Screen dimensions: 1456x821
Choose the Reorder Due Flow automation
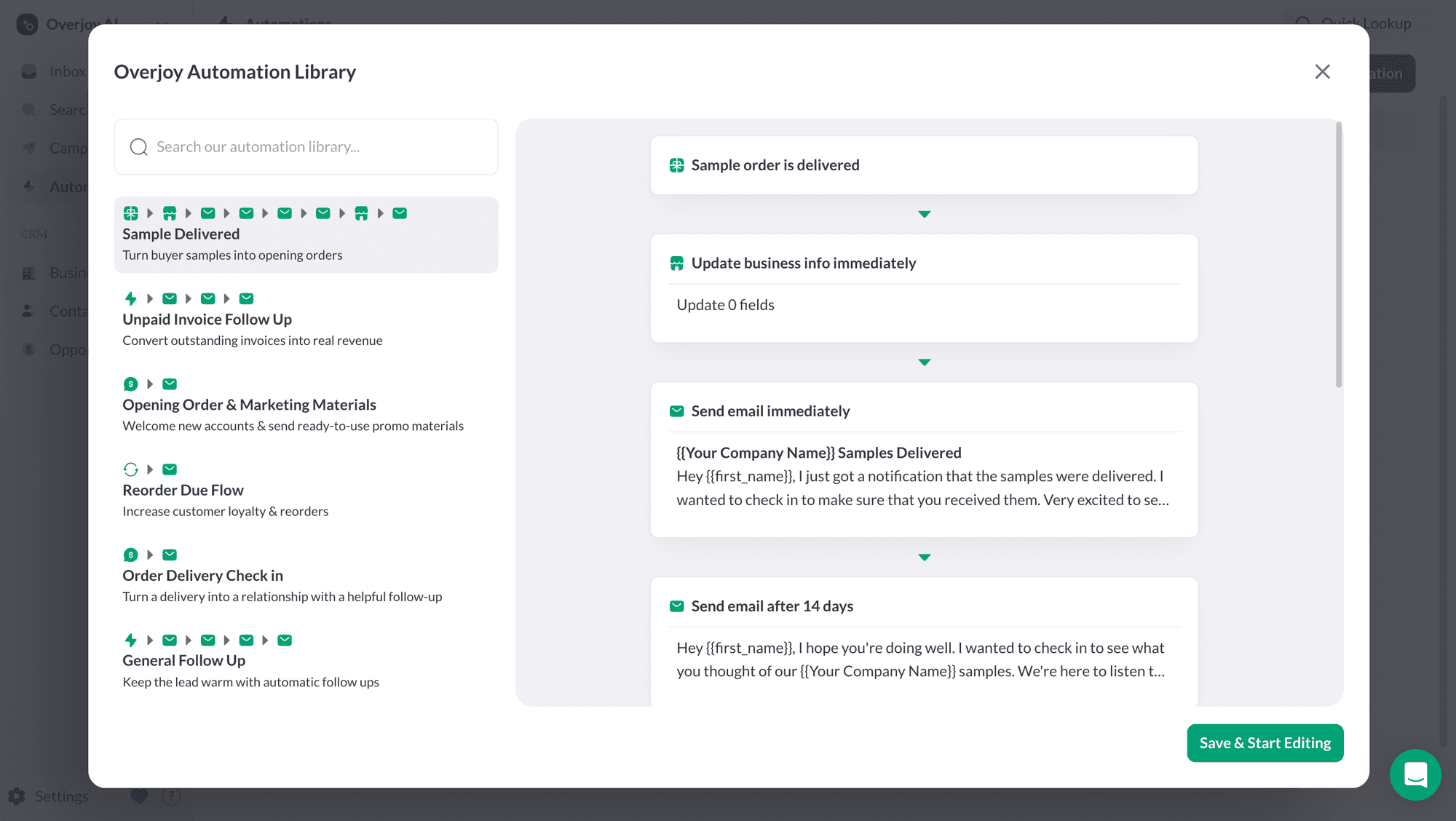click(x=306, y=491)
